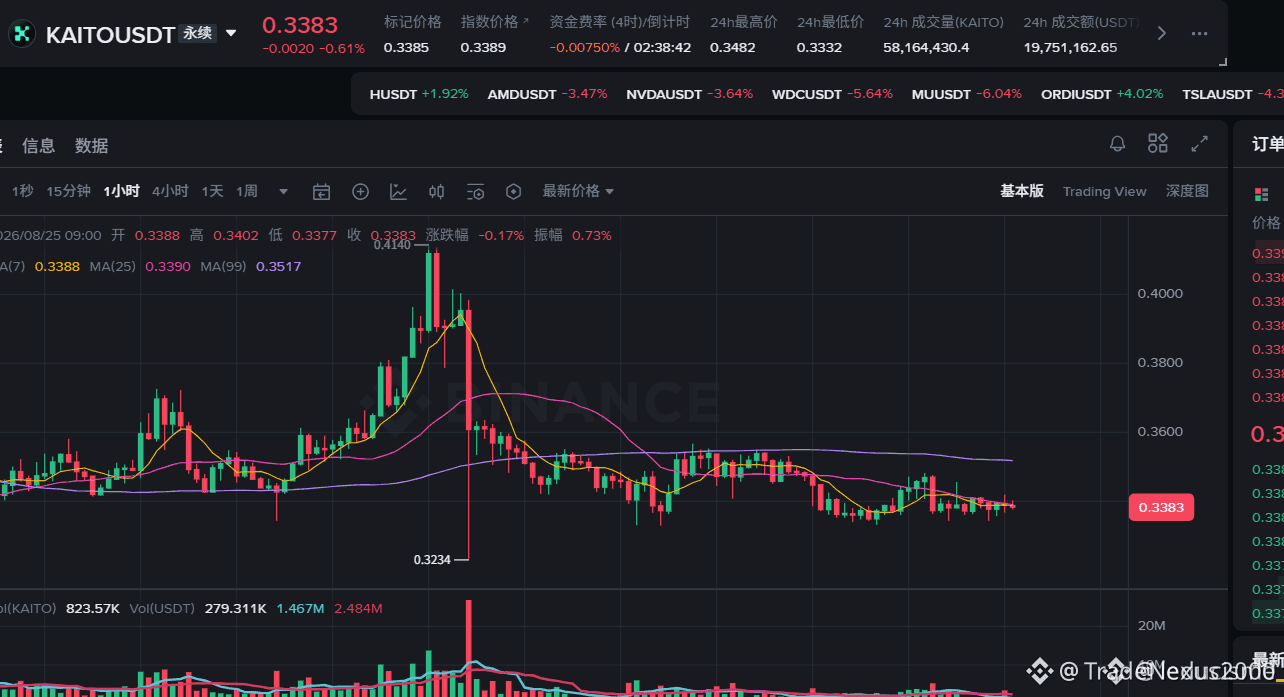Click the Vol(USDT) value 279.311K

click(235, 608)
